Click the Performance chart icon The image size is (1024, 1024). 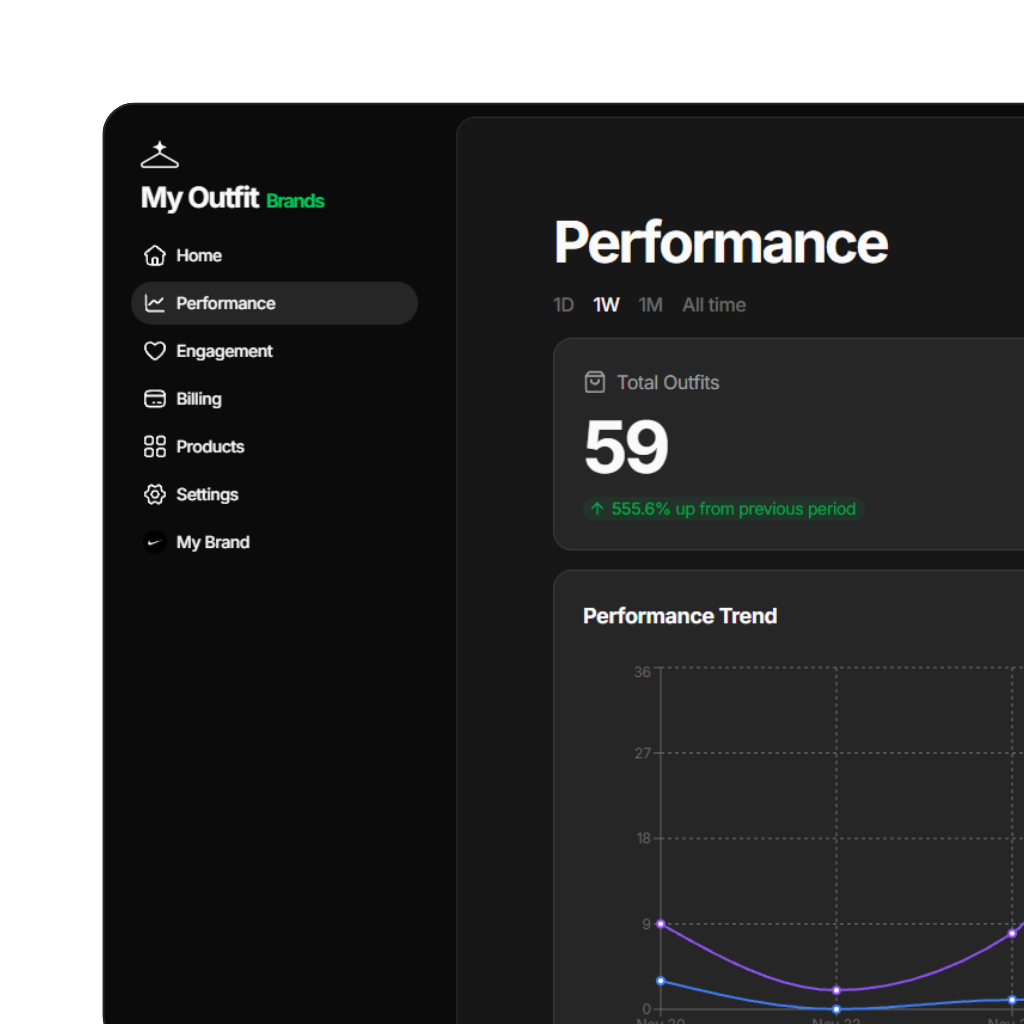pyautogui.click(x=154, y=303)
